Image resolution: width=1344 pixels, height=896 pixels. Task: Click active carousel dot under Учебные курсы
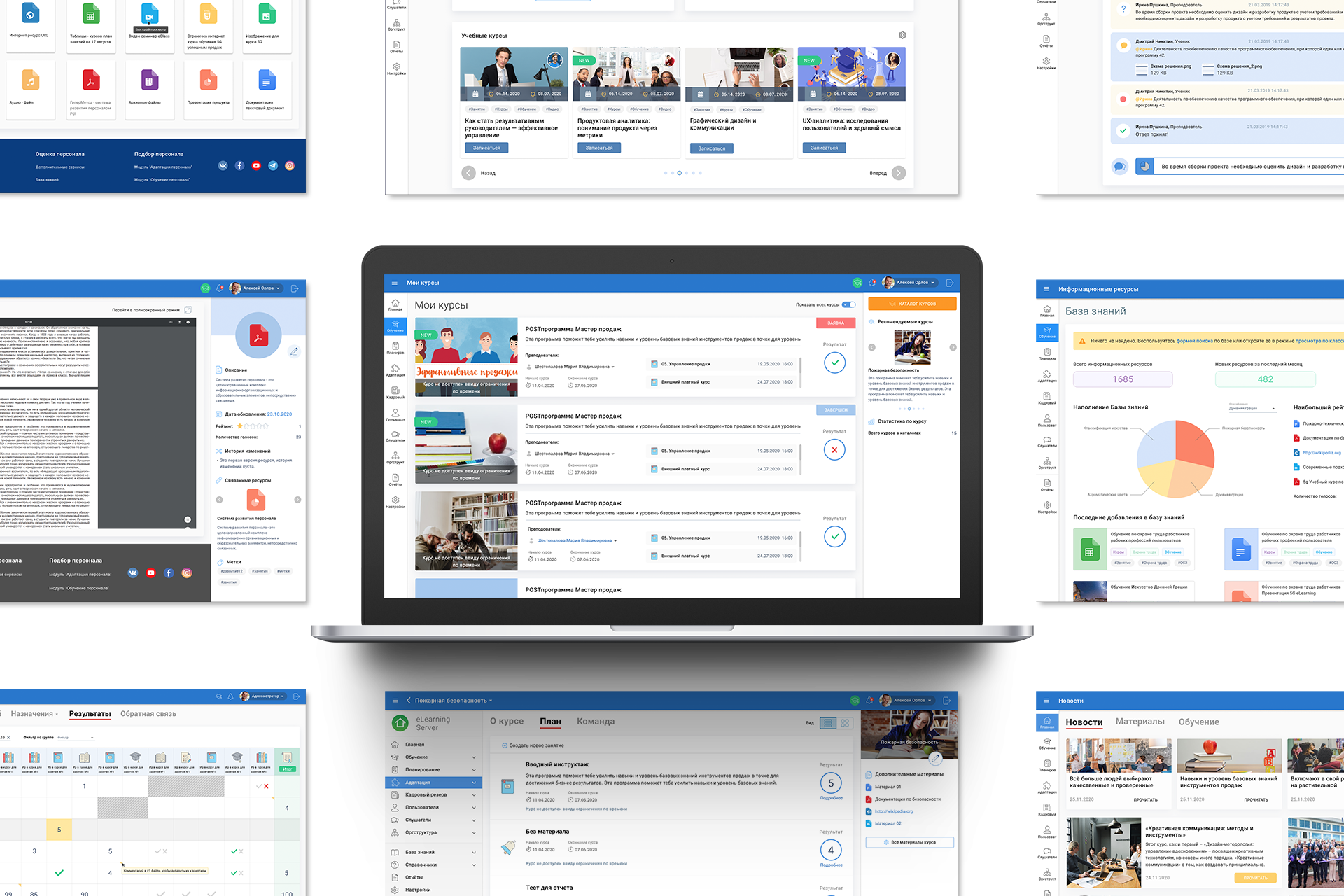point(679,173)
